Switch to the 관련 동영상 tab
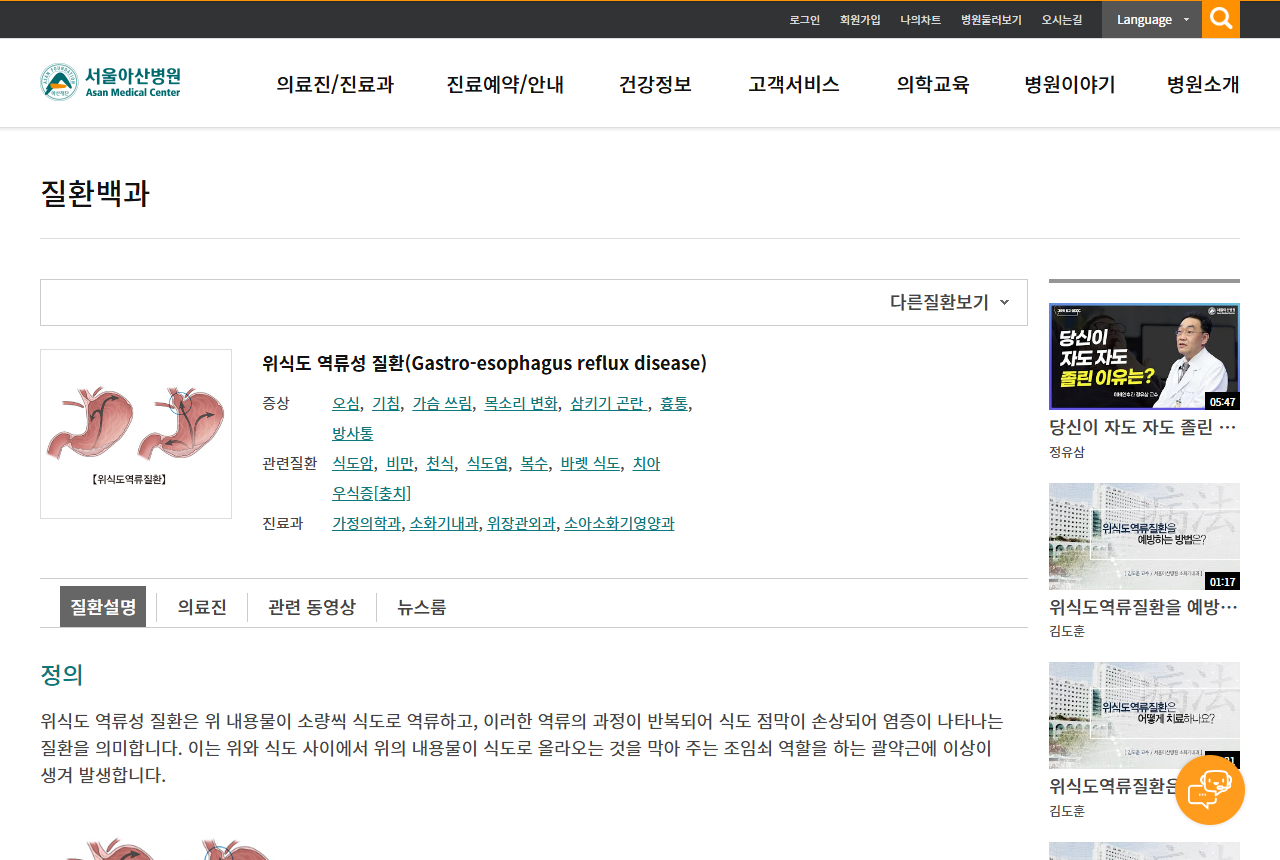The height and width of the screenshot is (860, 1280). click(312, 607)
